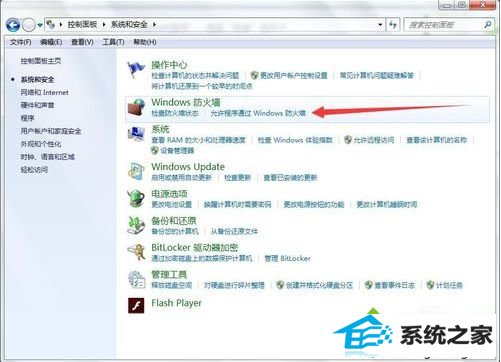Click the 系统 computer monitor icon
Image resolution: width=501 pixels, height=362 pixels.
pyautogui.click(x=136, y=134)
